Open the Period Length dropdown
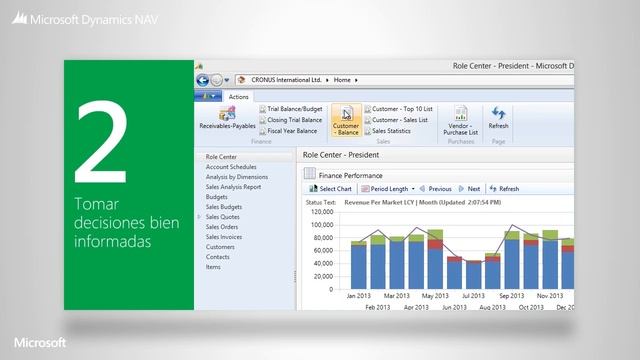 coord(388,189)
